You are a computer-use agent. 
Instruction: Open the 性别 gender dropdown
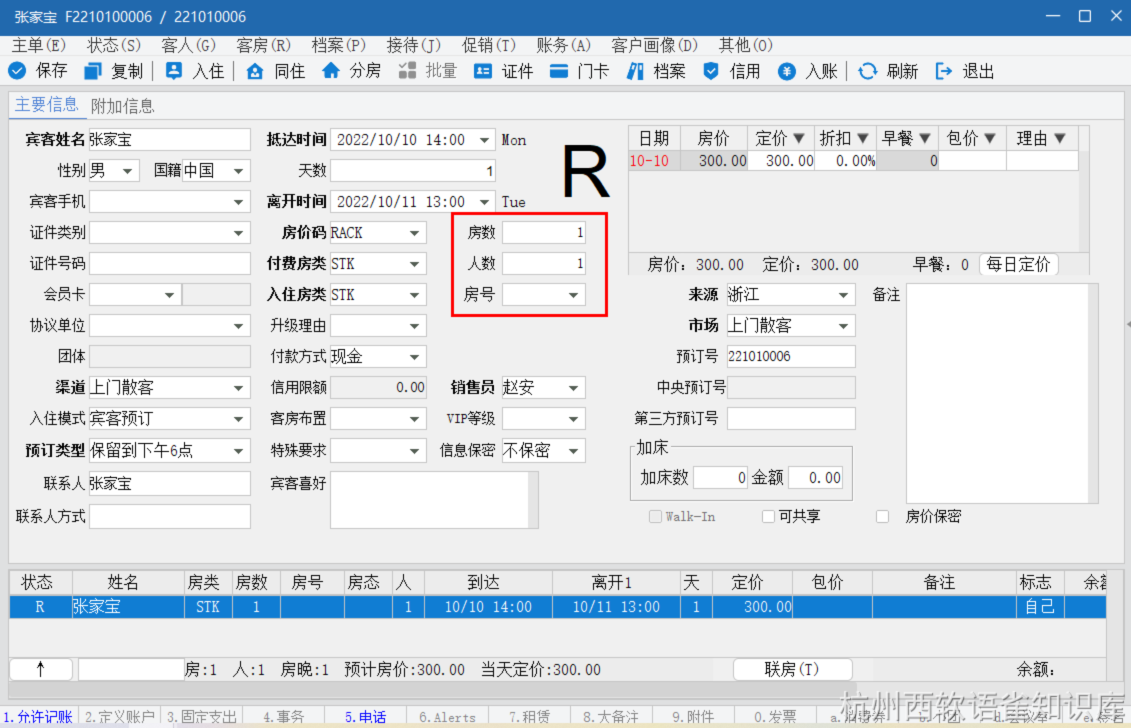click(x=128, y=171)
